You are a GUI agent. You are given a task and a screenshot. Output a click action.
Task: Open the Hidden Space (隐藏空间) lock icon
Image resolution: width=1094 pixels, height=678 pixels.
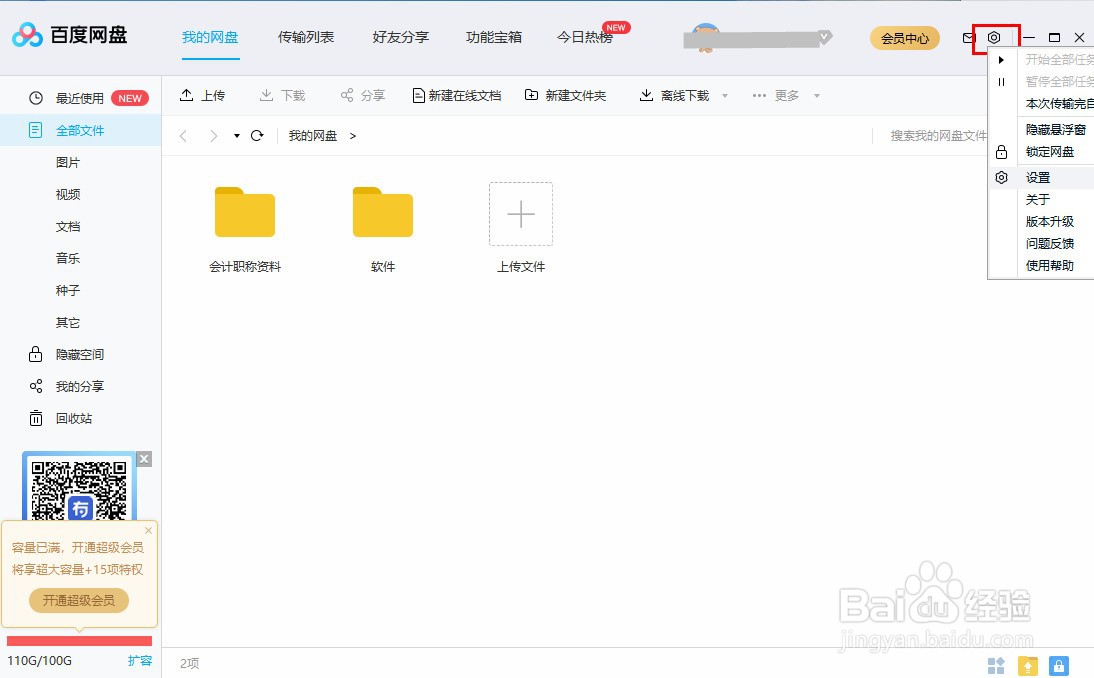coord(36,354)
